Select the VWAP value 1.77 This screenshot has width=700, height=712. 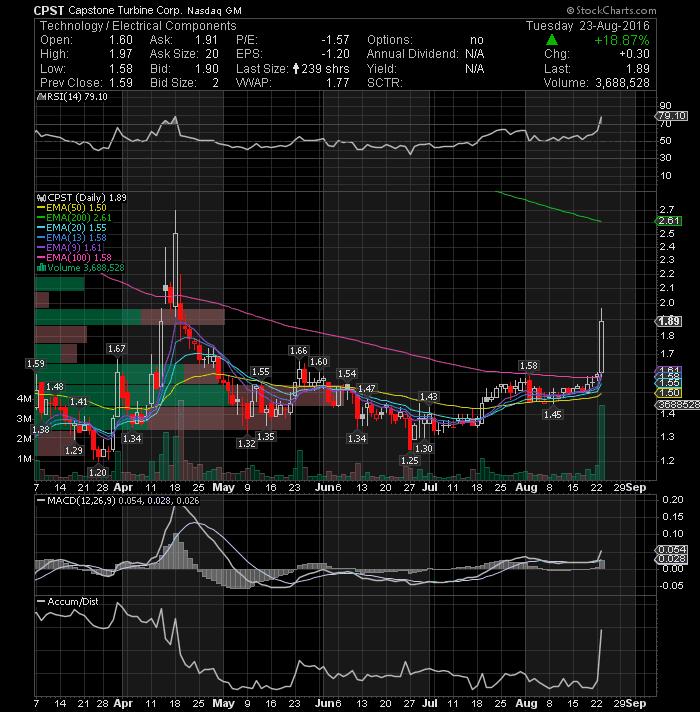338,83
